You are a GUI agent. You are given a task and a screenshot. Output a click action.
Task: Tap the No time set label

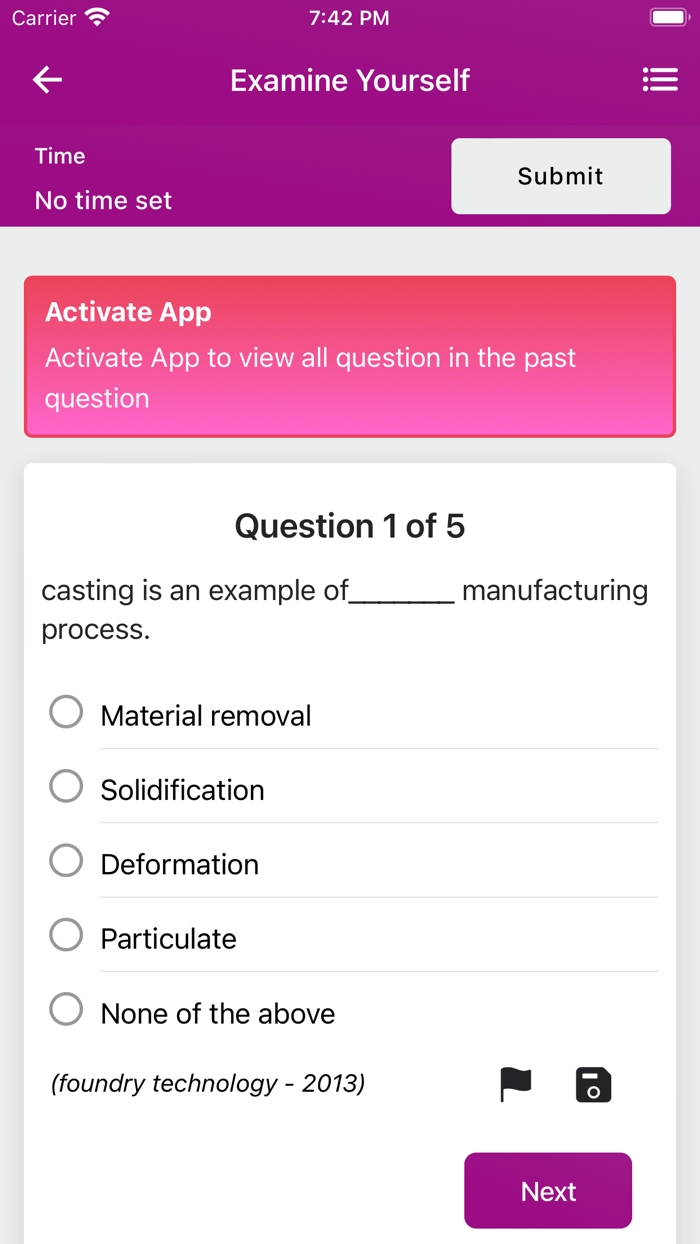(104, 200)
